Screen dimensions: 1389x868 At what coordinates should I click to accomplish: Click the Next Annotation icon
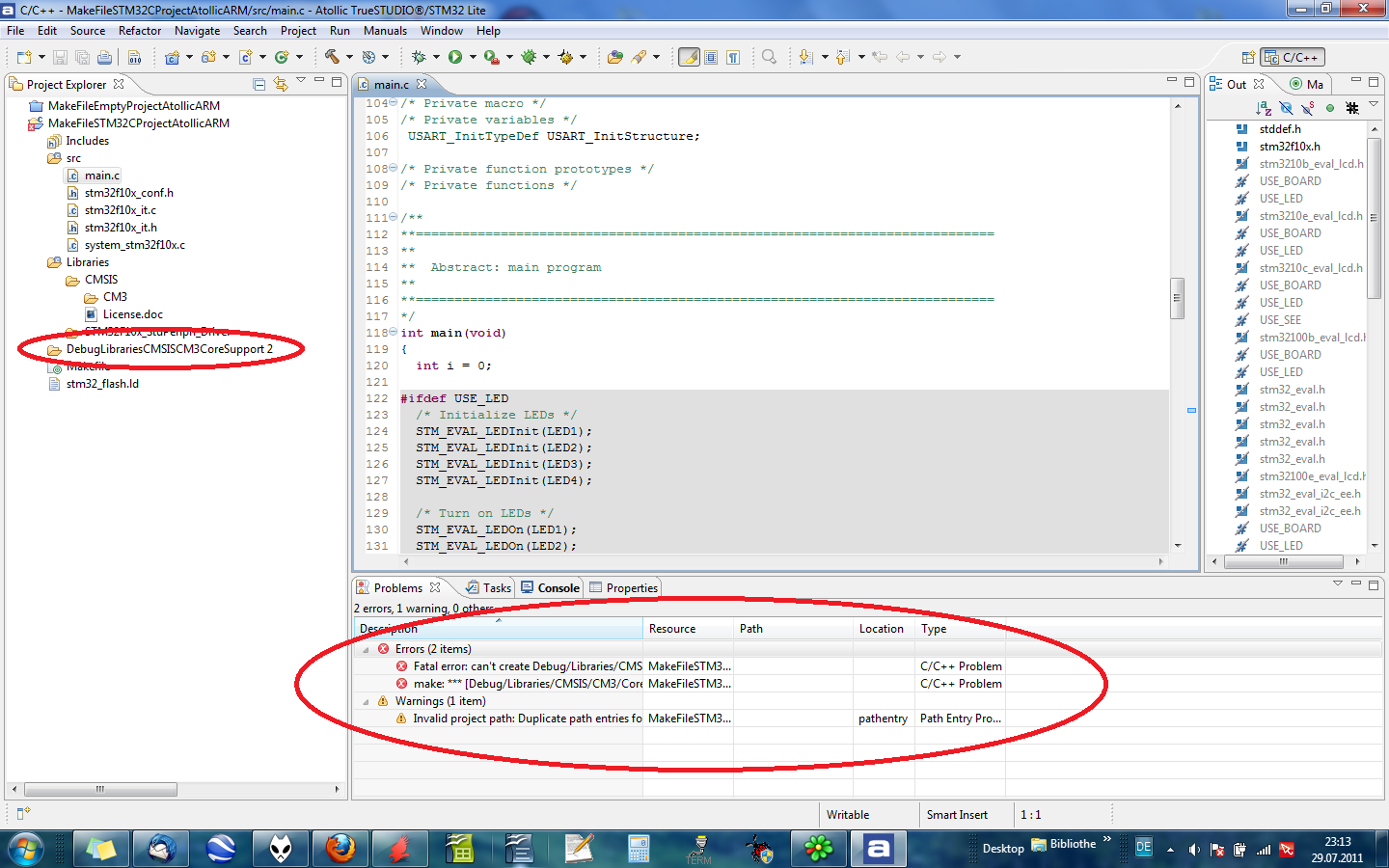806,57
